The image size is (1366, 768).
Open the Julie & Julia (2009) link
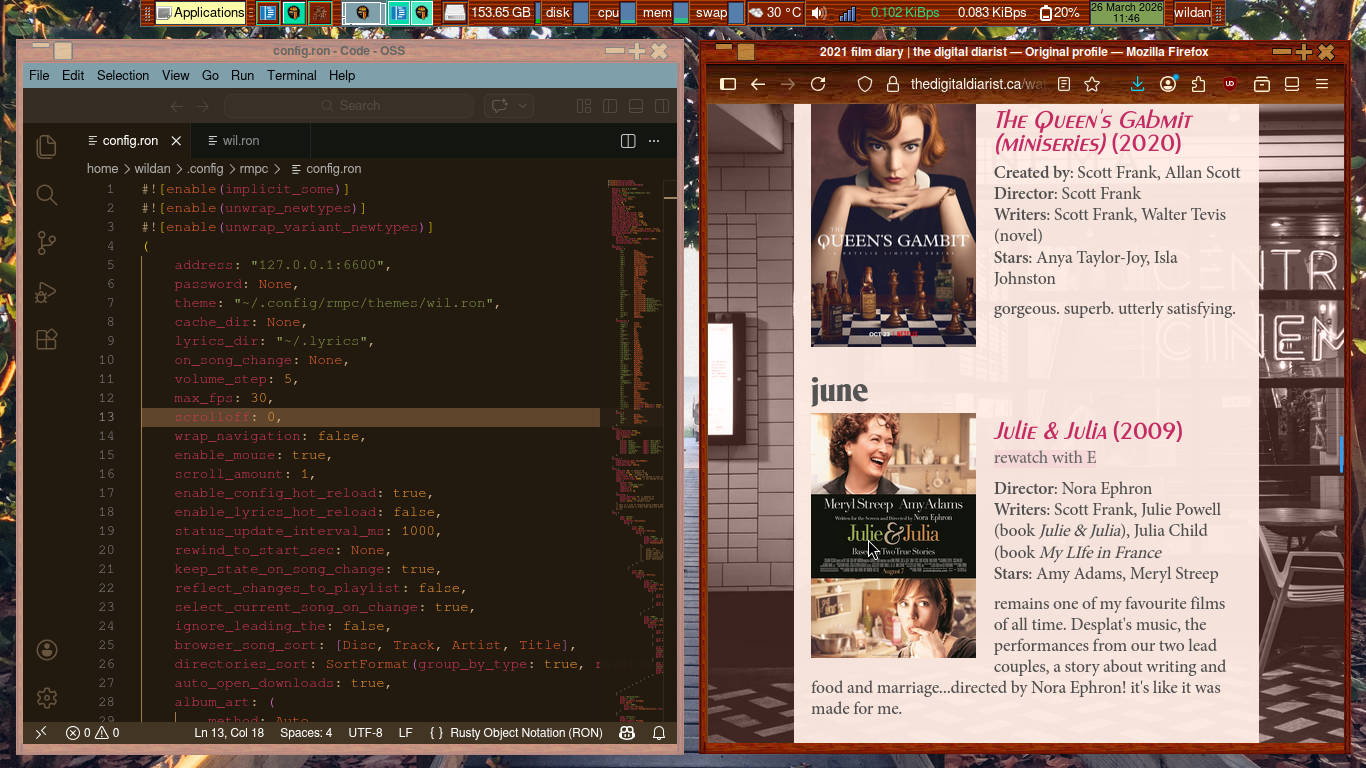click(1087, 431)
